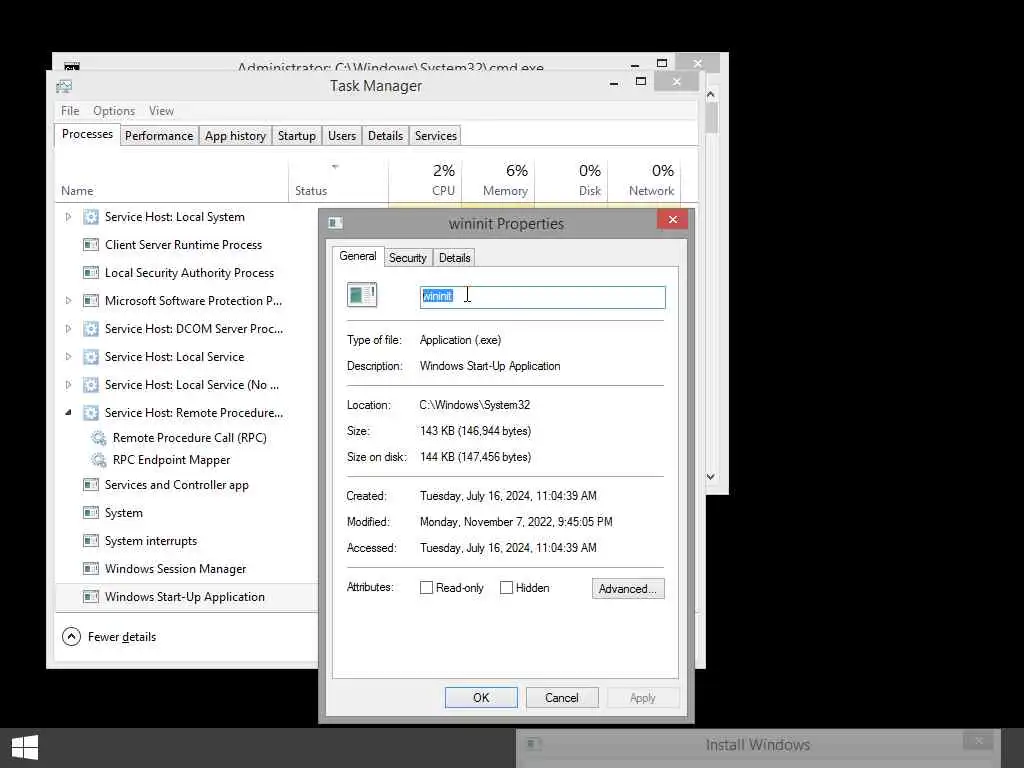The image size is (1024, 768).
Task: Click the Service Host: DCOM Server icon
Action: pyautogui.click(x=91, y=329)
